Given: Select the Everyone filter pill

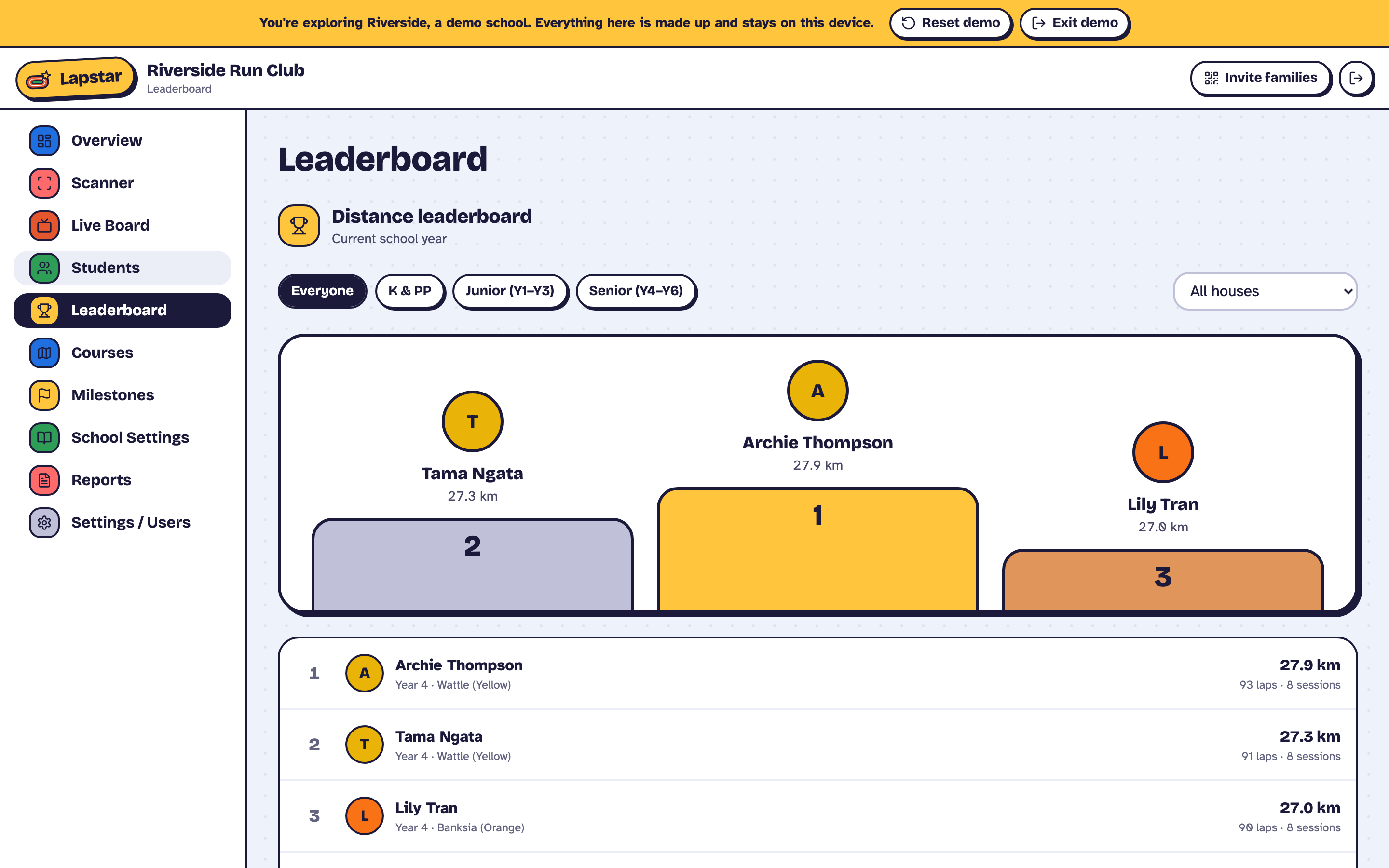Looking at the screenshot, I should 322,291.
